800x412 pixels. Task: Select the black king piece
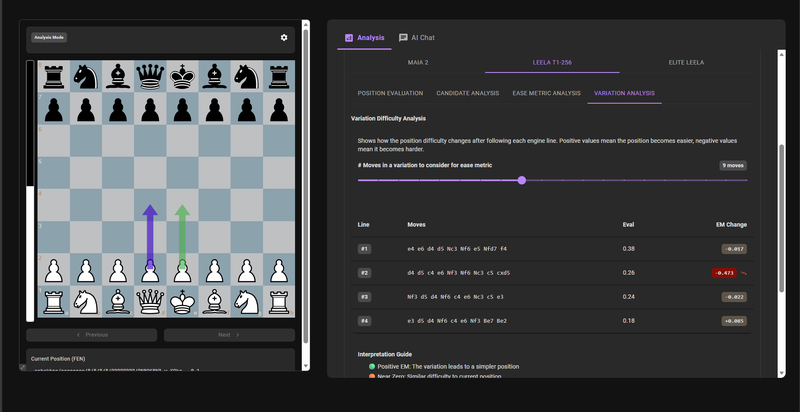pos(182,76)
